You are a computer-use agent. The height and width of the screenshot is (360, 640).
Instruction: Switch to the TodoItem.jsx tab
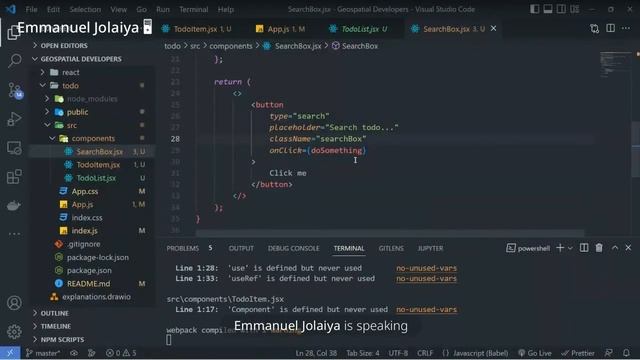pyautogui.click(x=197, y=29)
